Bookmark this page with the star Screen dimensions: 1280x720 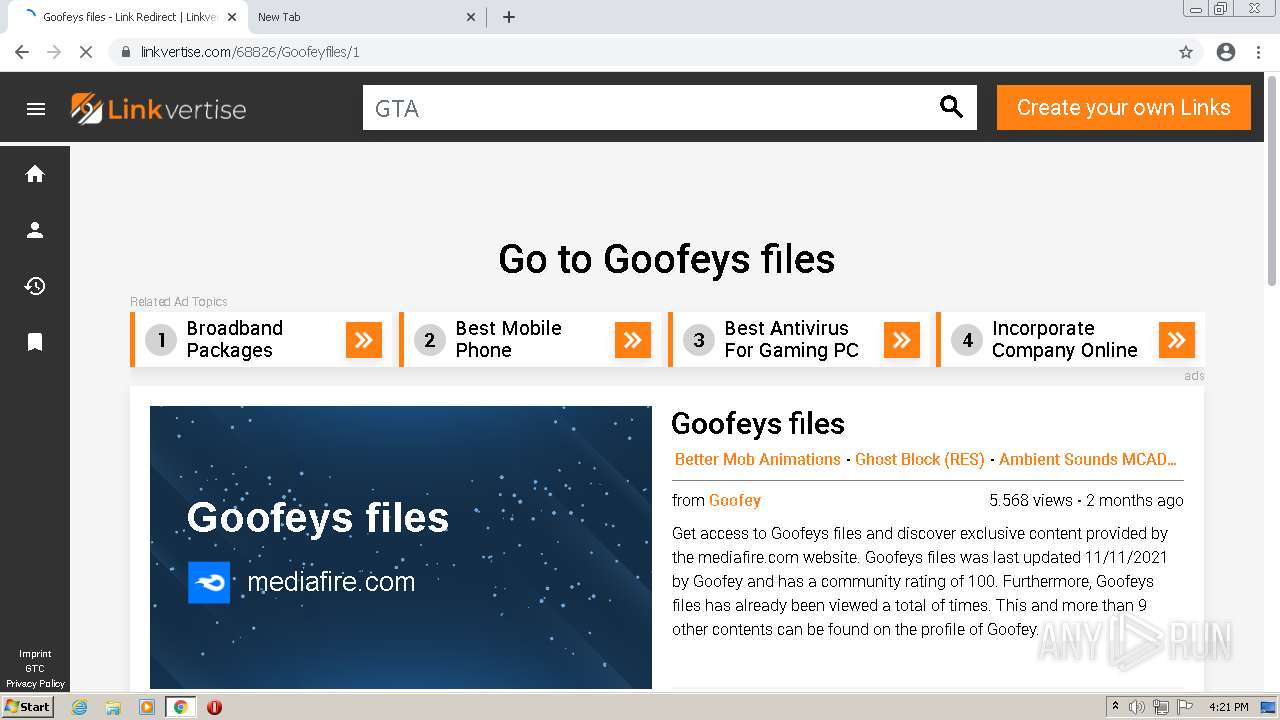(1186, 52)
